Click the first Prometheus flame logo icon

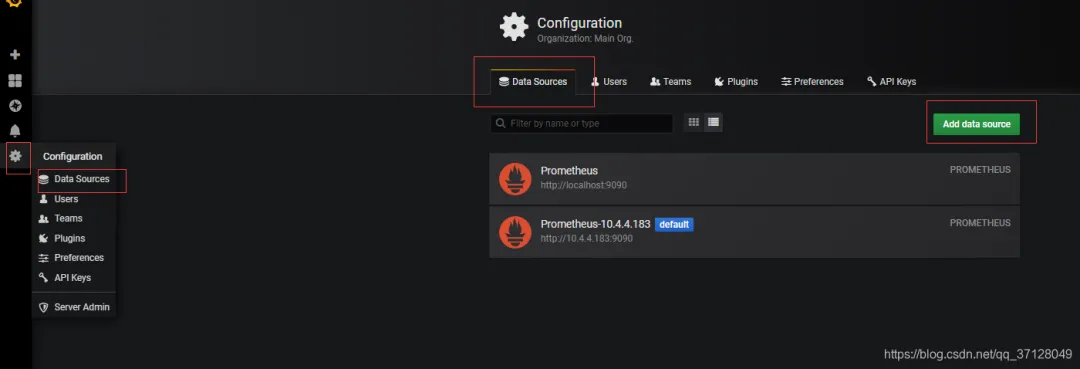pos(515,179)
